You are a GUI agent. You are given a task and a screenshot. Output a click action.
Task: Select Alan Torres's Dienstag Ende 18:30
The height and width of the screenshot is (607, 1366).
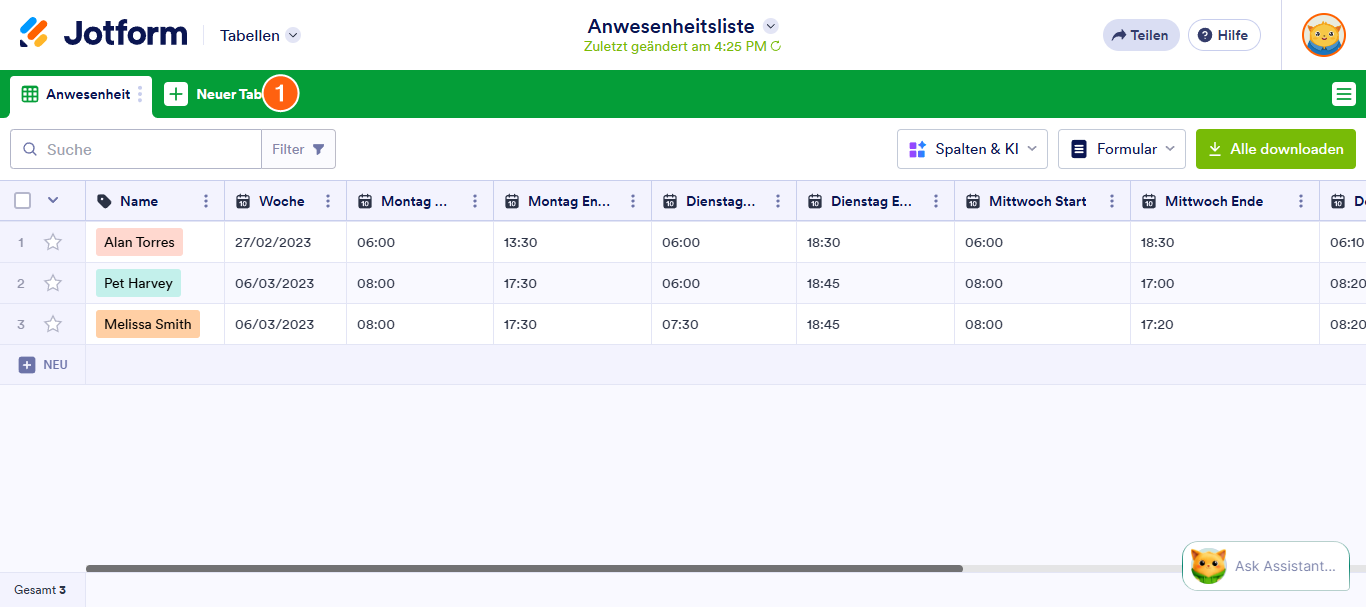click(x=875, y=242)
